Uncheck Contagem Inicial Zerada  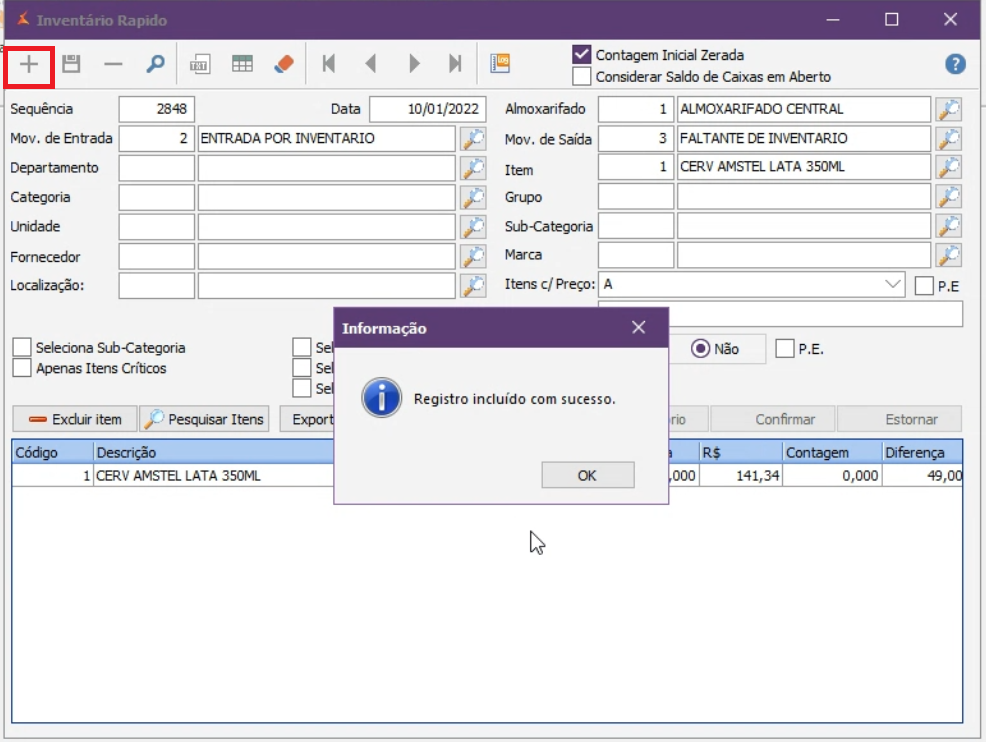pos(582,55)
